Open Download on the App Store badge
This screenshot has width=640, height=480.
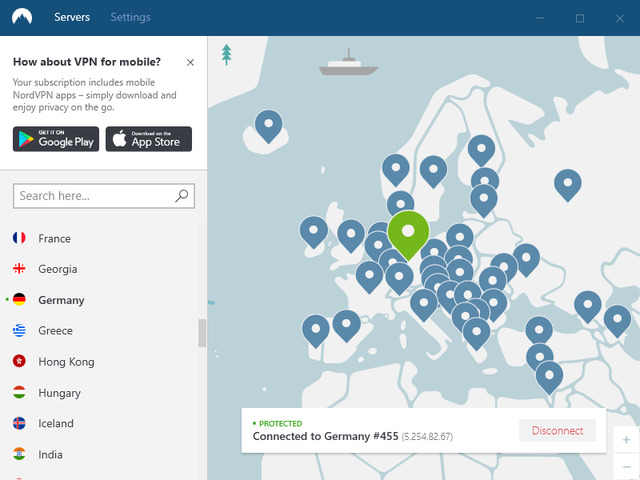point(148,139)
